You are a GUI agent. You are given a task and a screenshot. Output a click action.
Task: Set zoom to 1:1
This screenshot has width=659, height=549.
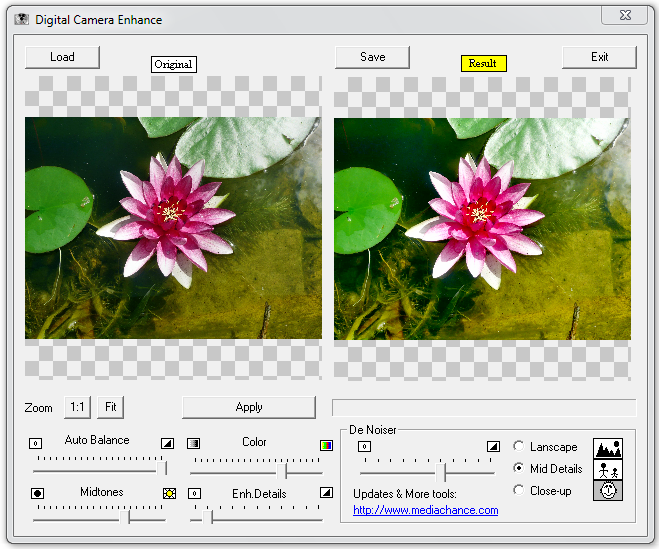point(77,407)
